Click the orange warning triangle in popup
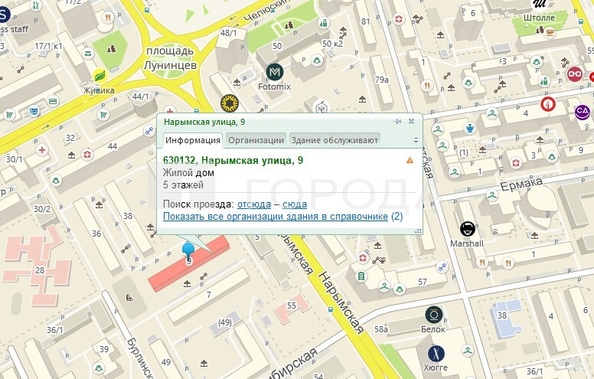The height and width of the screenshot is (379, 594). pos(410,160)
